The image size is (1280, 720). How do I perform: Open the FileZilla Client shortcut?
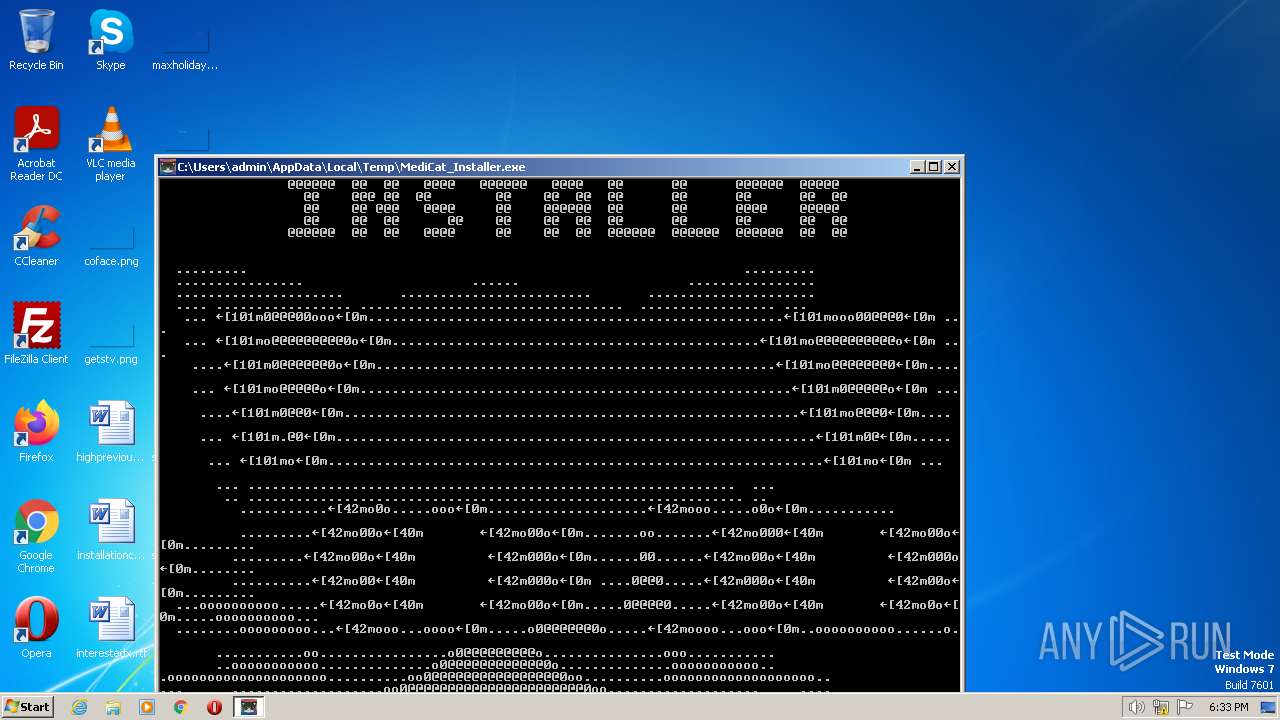(x=36, y=334)
